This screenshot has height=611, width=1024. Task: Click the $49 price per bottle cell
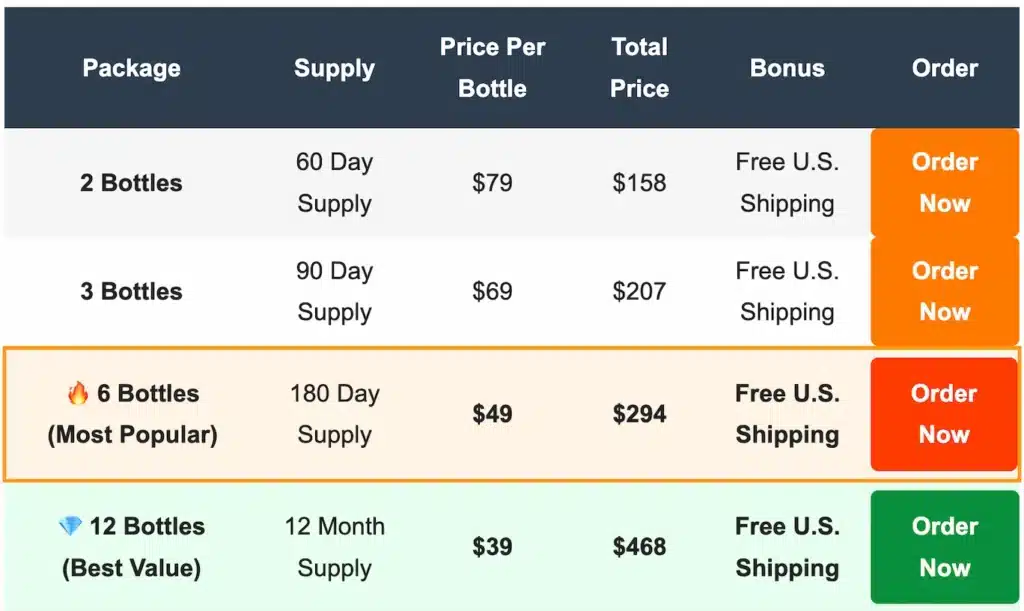tap(492, 414)
